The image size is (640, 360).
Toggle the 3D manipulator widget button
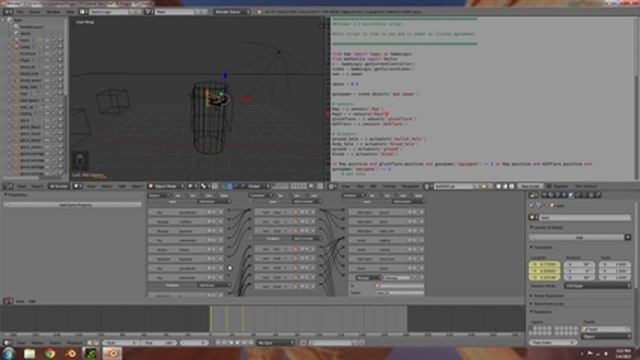[229, 186]
